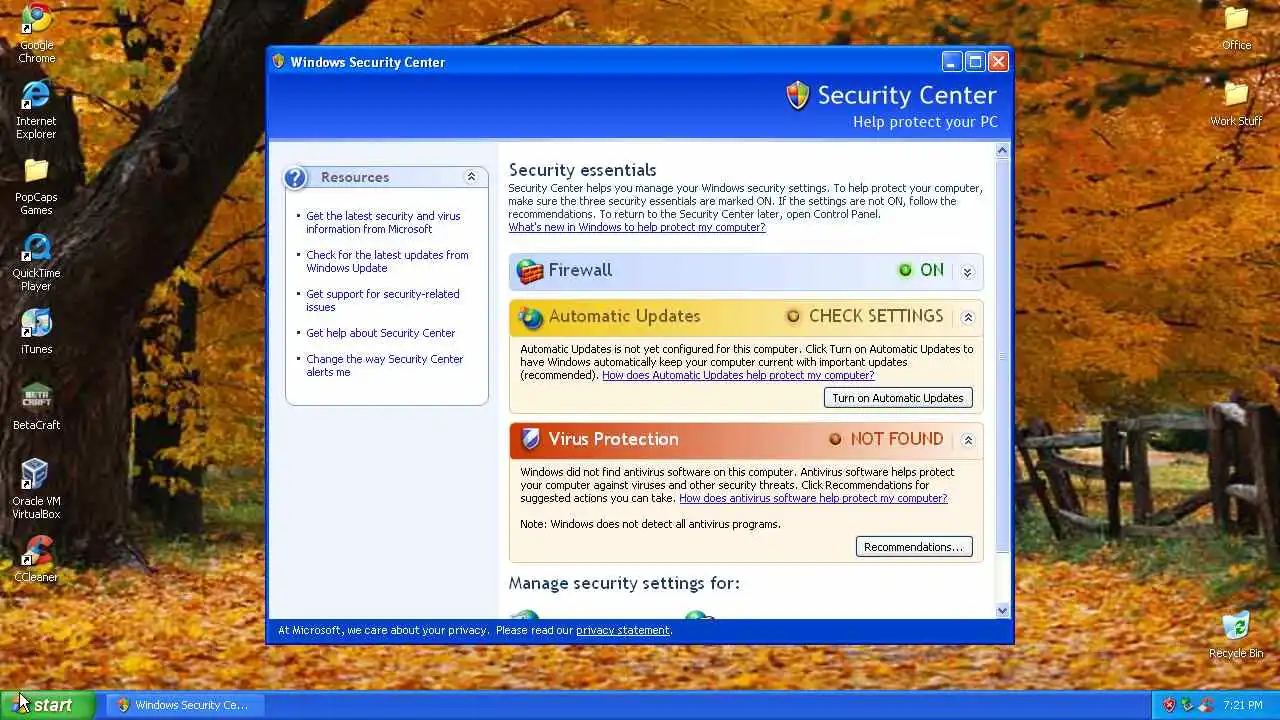The width and height of the screenshot is (1280, 720).
Task: Click the Resources help question-mark icon
Action: (x=295, y=178)
